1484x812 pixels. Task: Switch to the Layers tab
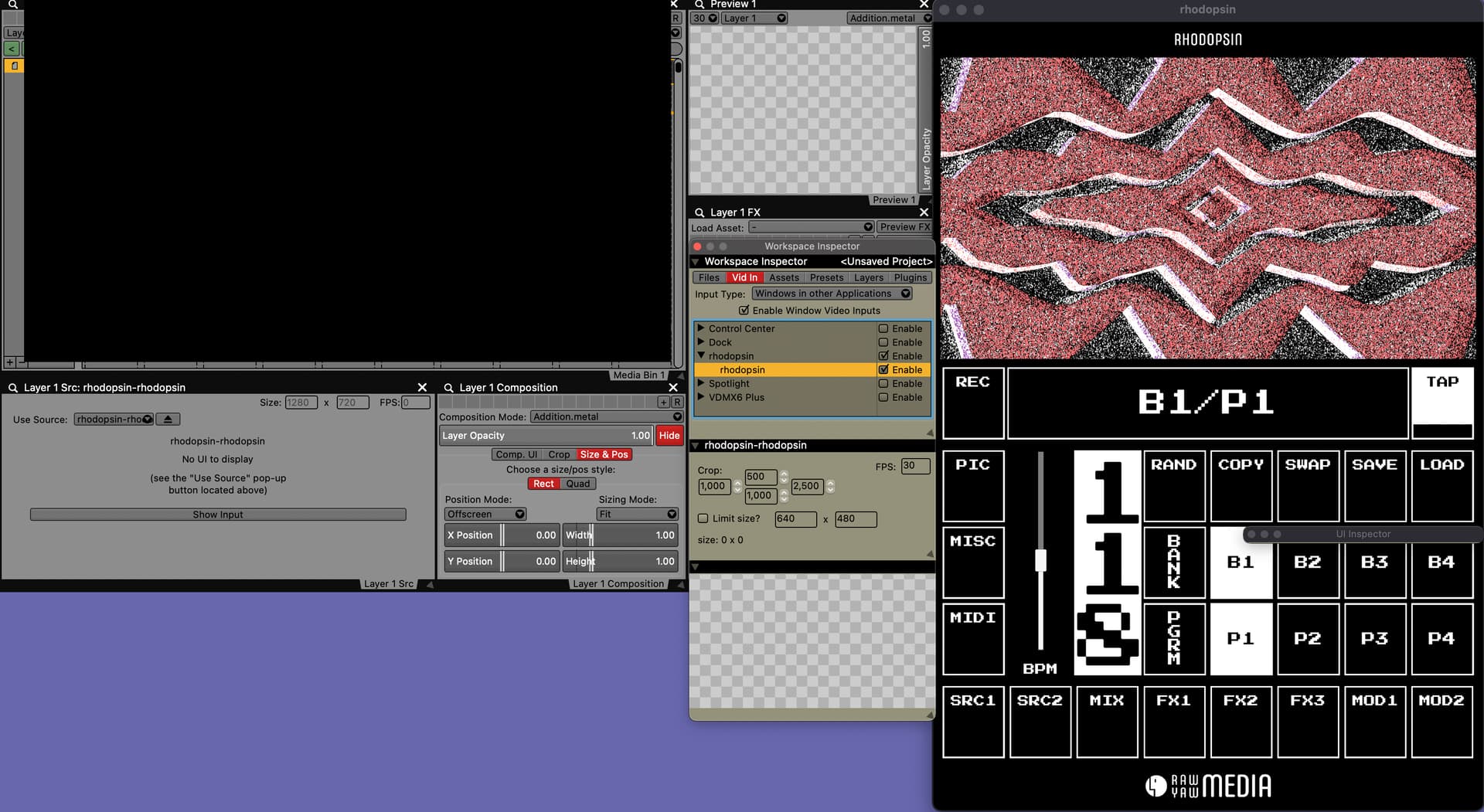pyautogui.click(x=868, y=278)
